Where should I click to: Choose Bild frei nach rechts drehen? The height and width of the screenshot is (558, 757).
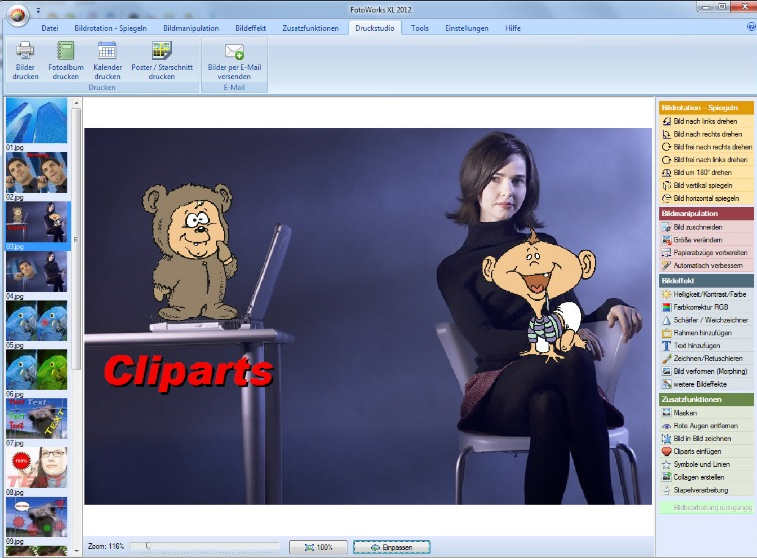point(705,147)
